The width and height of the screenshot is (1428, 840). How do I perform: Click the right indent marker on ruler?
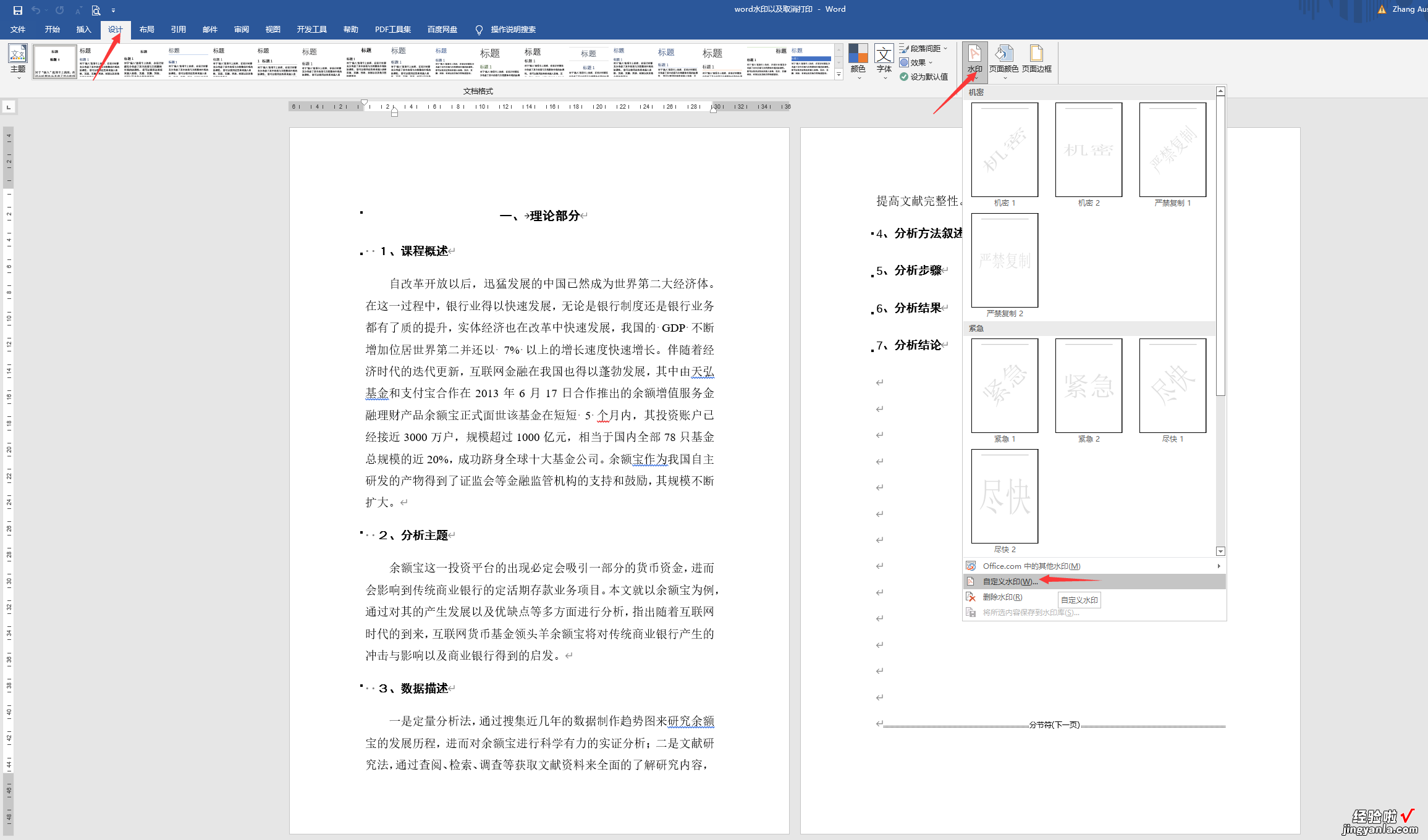tap(713, 109)
